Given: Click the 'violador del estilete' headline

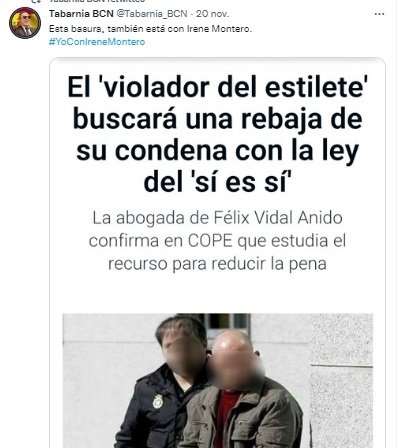Looking at the screenshot, I should point(217,134).
